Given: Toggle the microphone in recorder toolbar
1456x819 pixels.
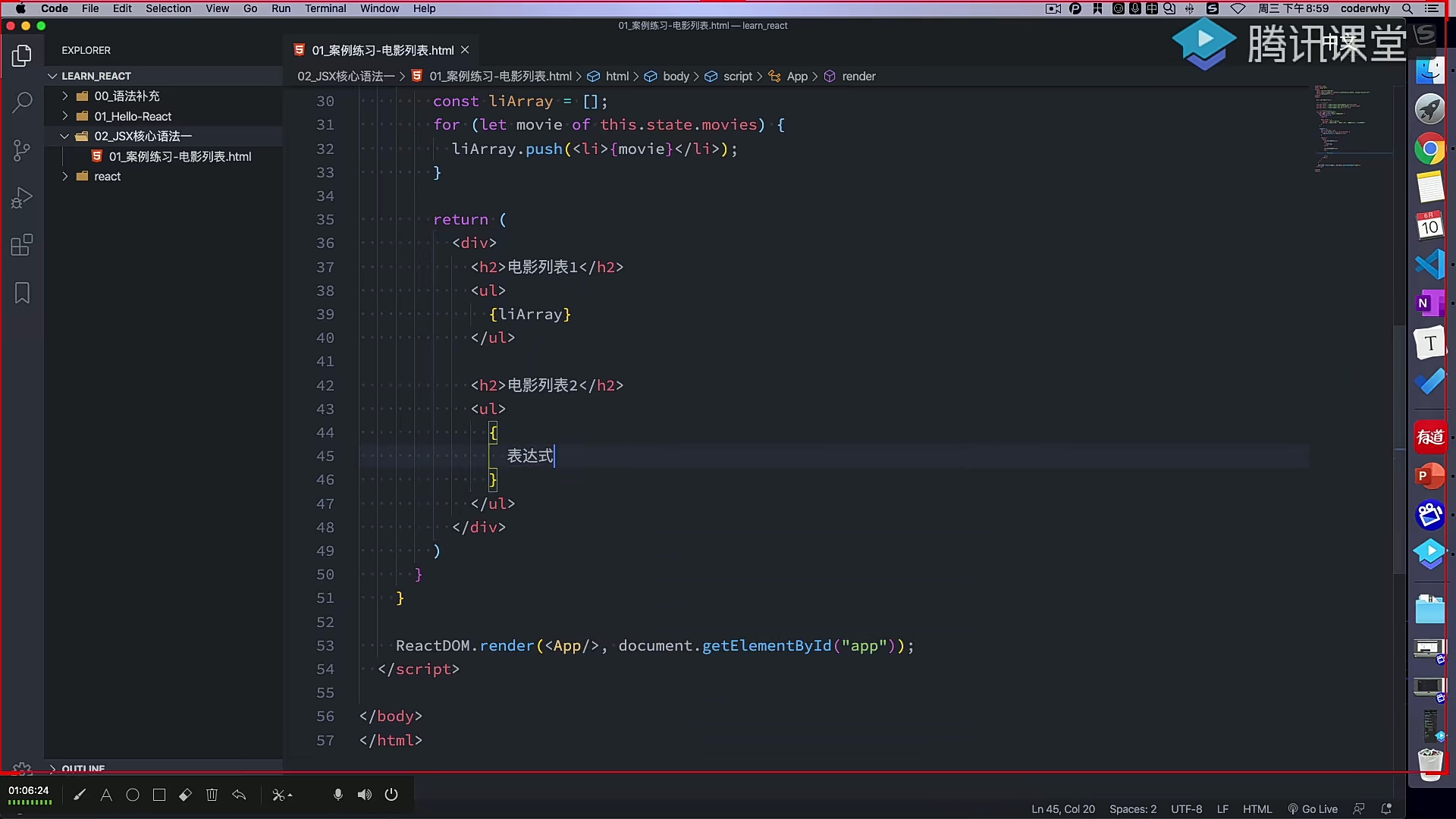Looking at the screenshot, I should tap(338, 795).
